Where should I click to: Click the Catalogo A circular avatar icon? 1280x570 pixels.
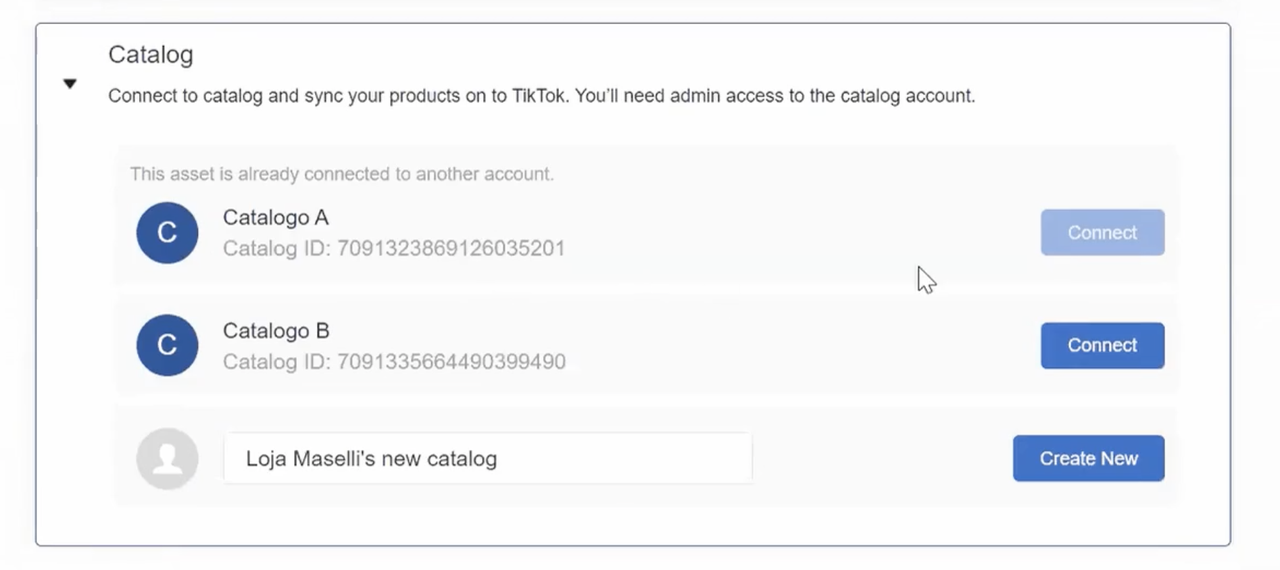[167, 233]
